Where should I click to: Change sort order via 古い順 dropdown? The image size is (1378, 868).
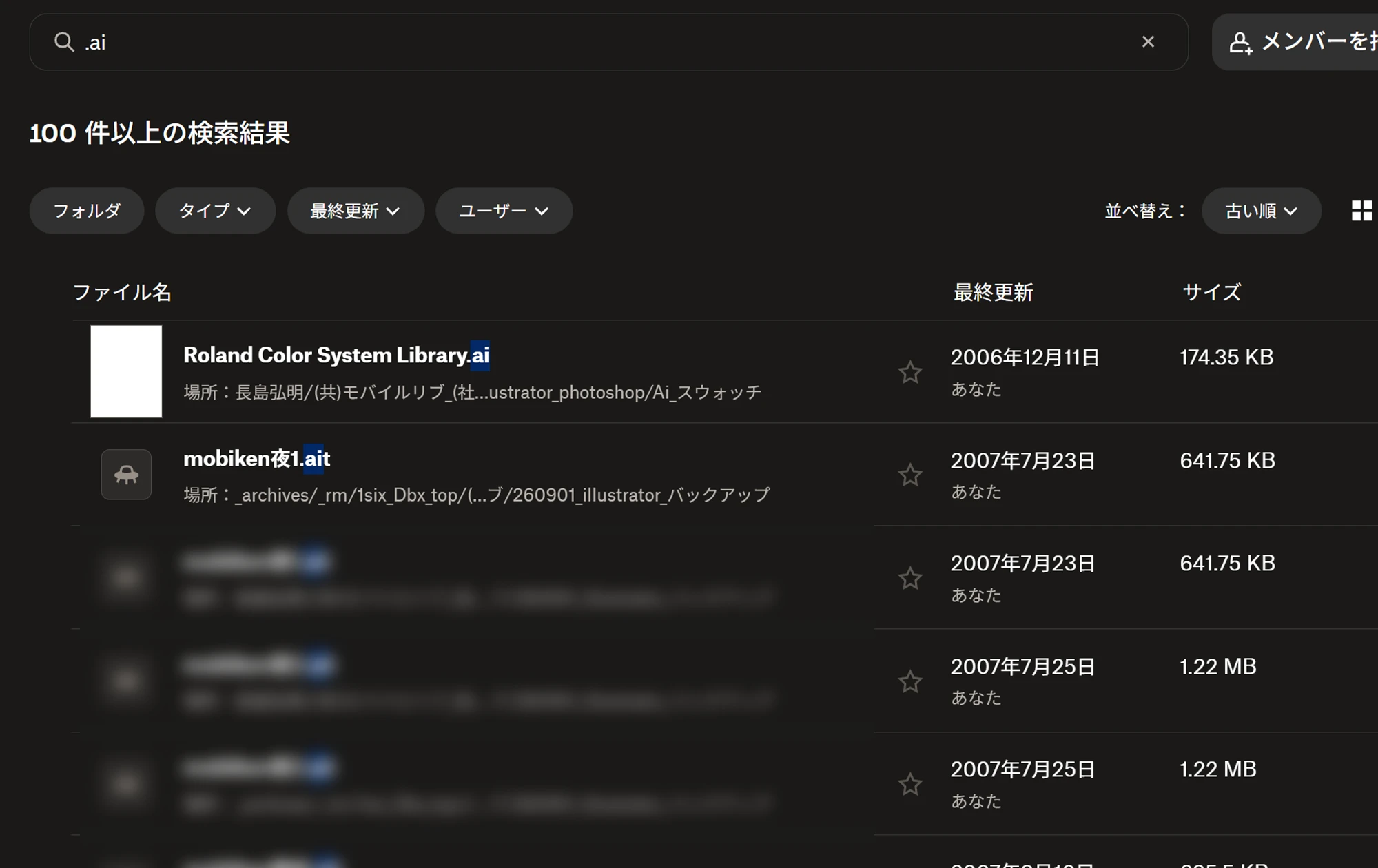1262,211
